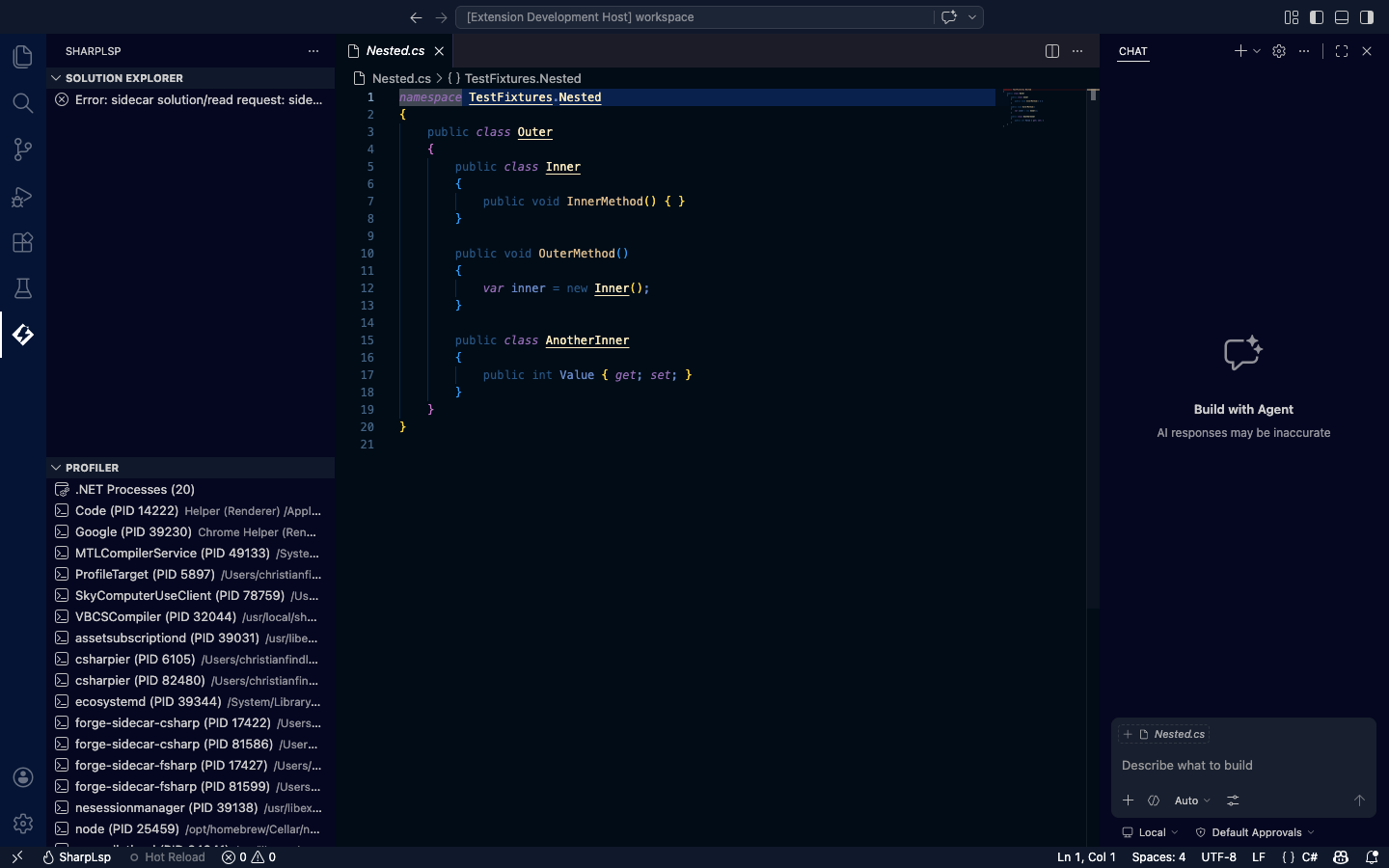The image size is (1389, 868).
Task: Open the new chat dropdown arrow
Action: [1257, 51]
